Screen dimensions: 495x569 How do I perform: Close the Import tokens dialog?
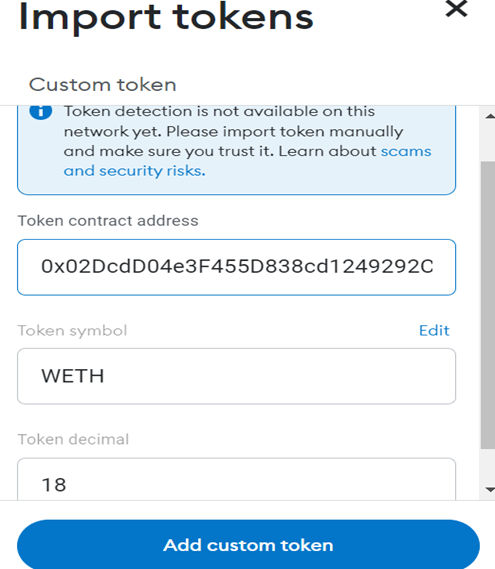coord(456,9)
